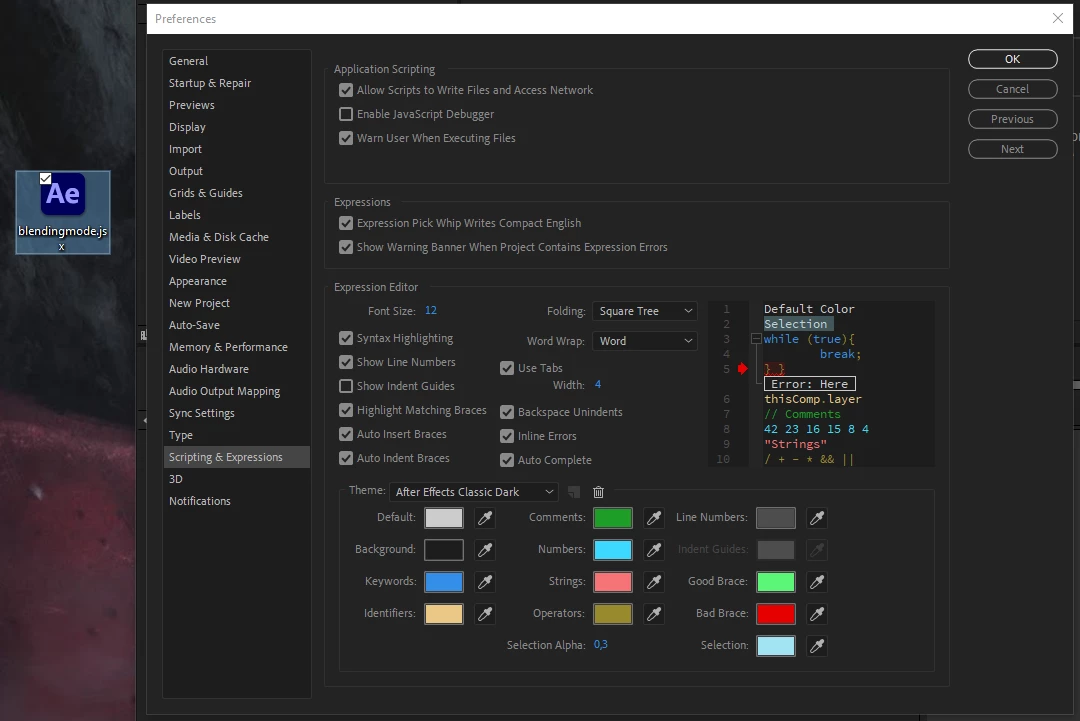This screenshot has width=1080, height=721.
Task: Confirm preferences with OK button
Action: pos(1012,59)
